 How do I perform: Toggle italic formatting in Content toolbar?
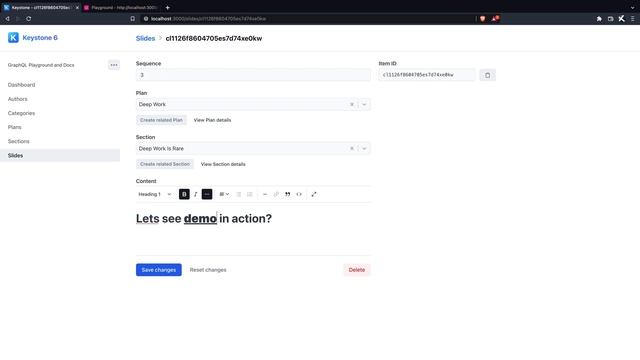pos(196,194)
